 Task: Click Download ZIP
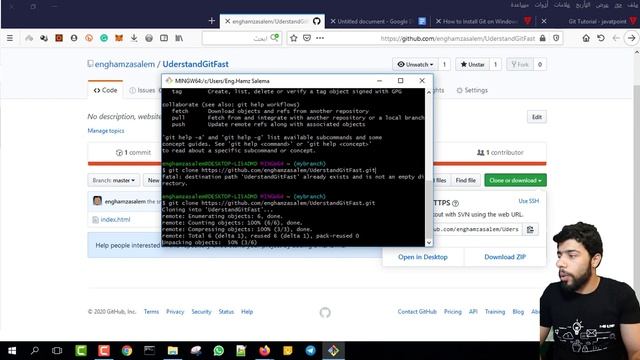pos(505,257)
